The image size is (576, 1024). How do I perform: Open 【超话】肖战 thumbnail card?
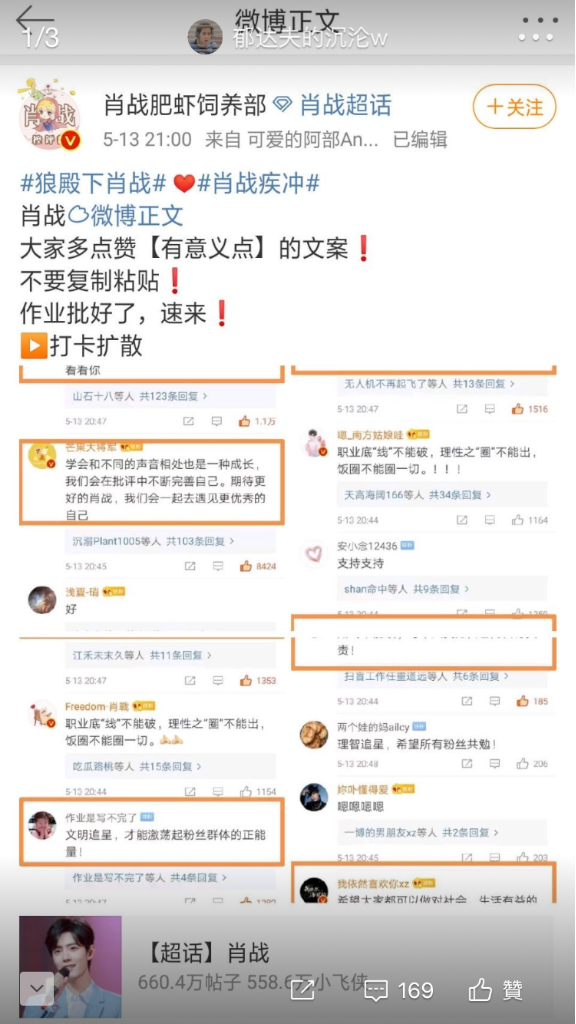pos(71,967)
